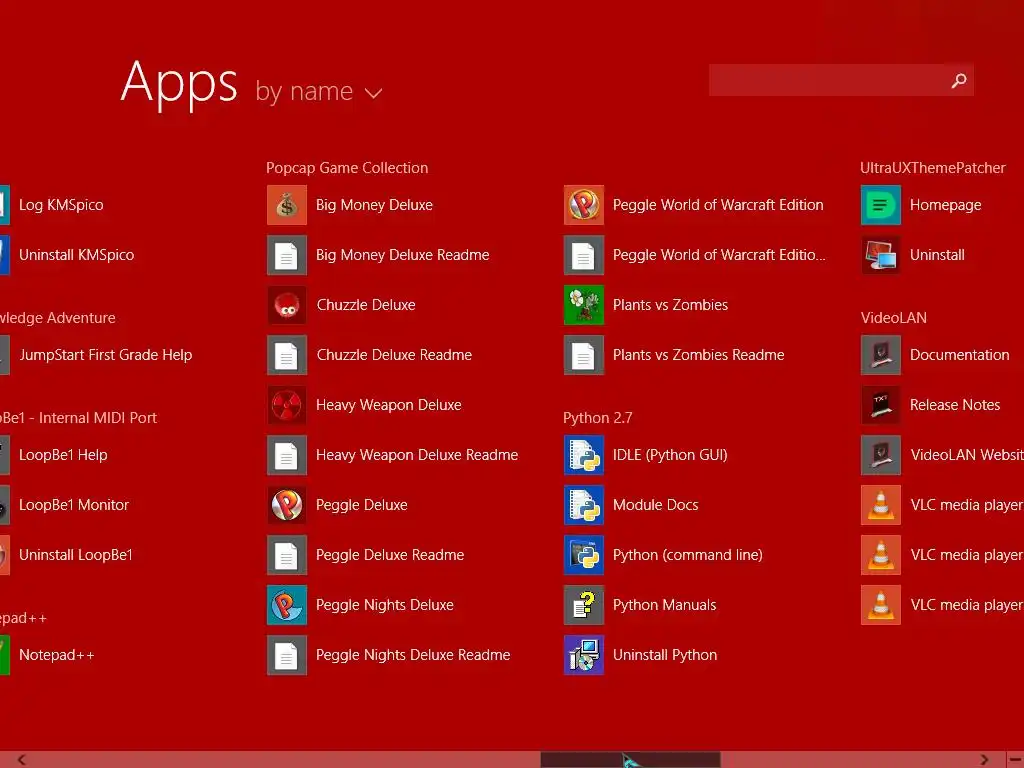The width and height of the screenshot is (1024, 768).
Task: Click the Big Money Deluxe Readme document icon
Action: (287, 255)
